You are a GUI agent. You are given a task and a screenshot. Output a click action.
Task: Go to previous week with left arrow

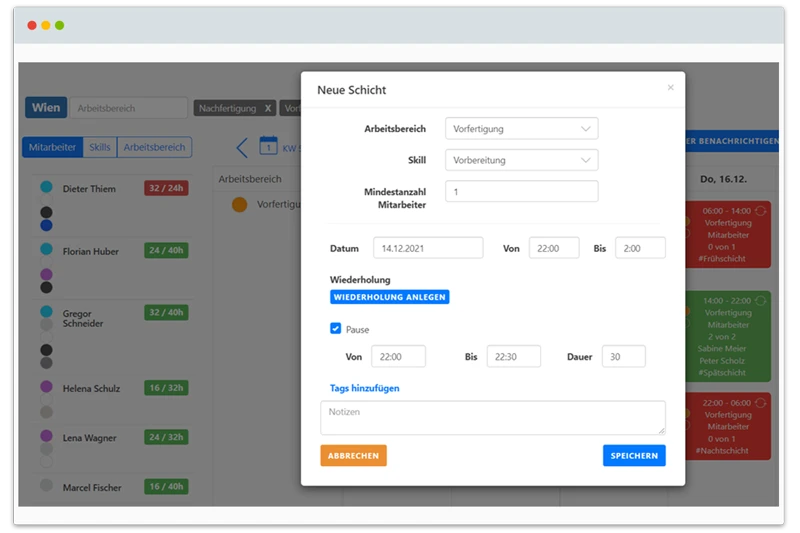click(x=241, y=148)
